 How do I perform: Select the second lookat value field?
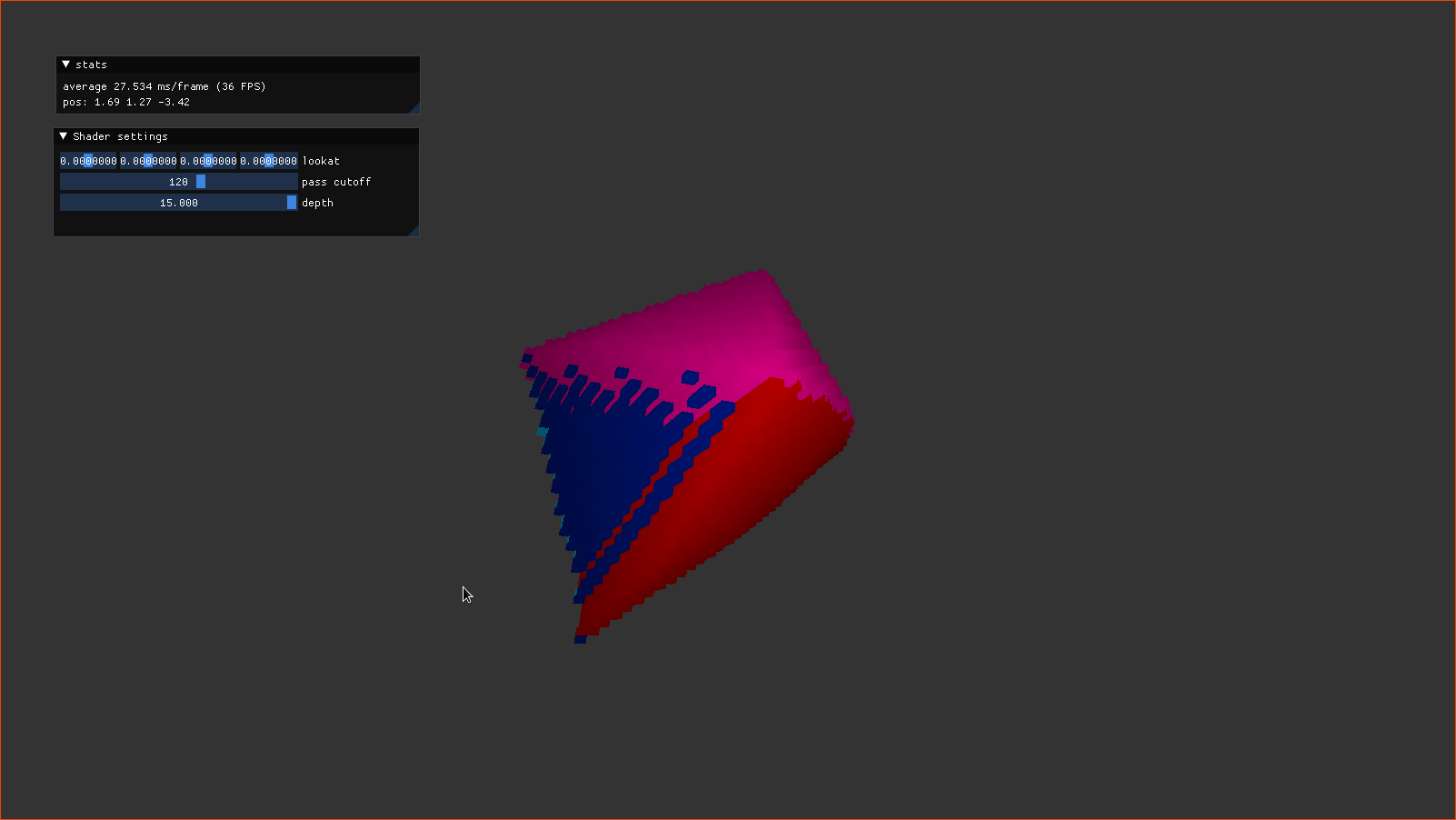tap(148, 161)
